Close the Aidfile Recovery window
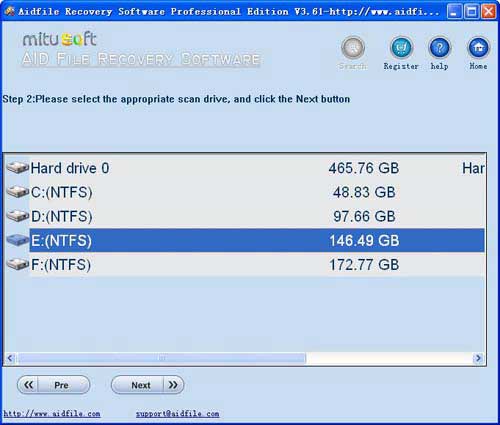Image resolution: width=500 pixels, height=425 pixels. [x=489, y=12]
